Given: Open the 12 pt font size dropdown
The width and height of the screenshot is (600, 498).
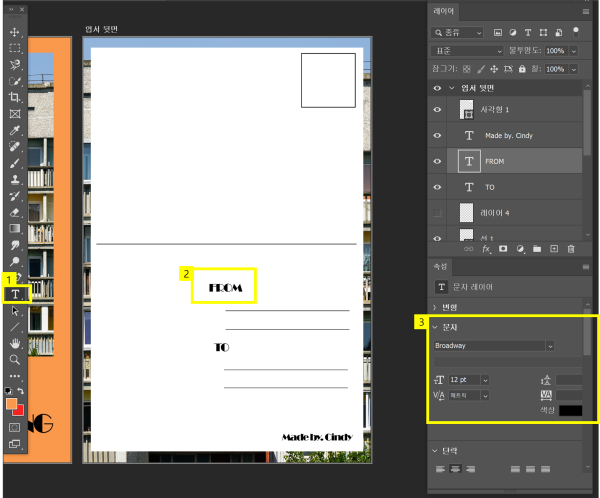Looking at the screenshot, I should point(485,380).
